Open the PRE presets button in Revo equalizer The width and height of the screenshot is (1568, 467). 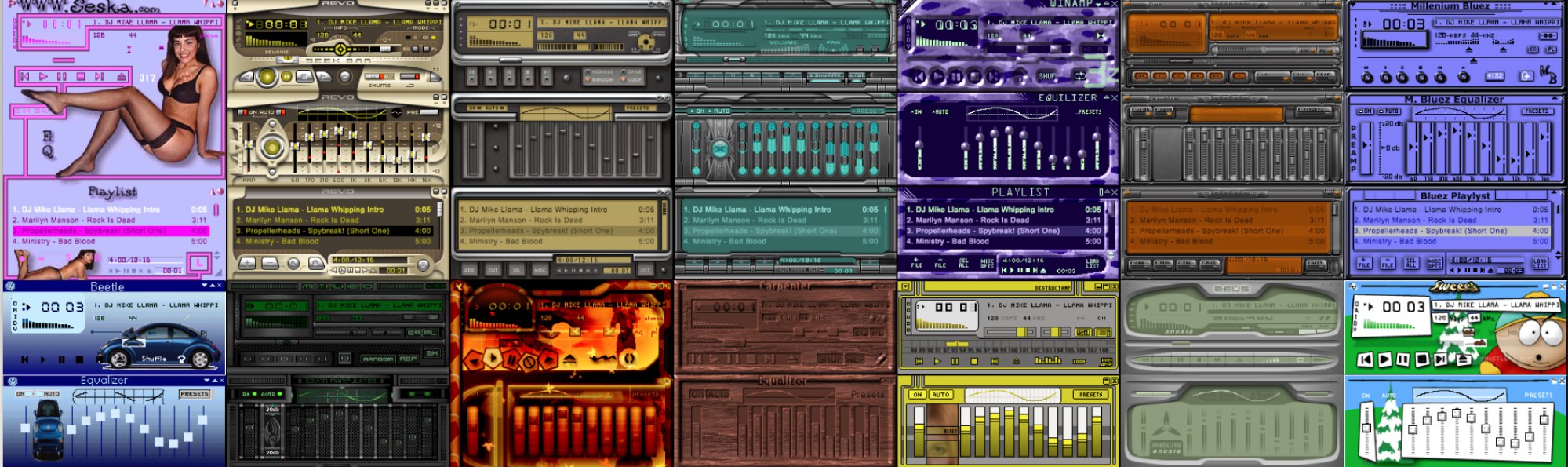[428, 112]
